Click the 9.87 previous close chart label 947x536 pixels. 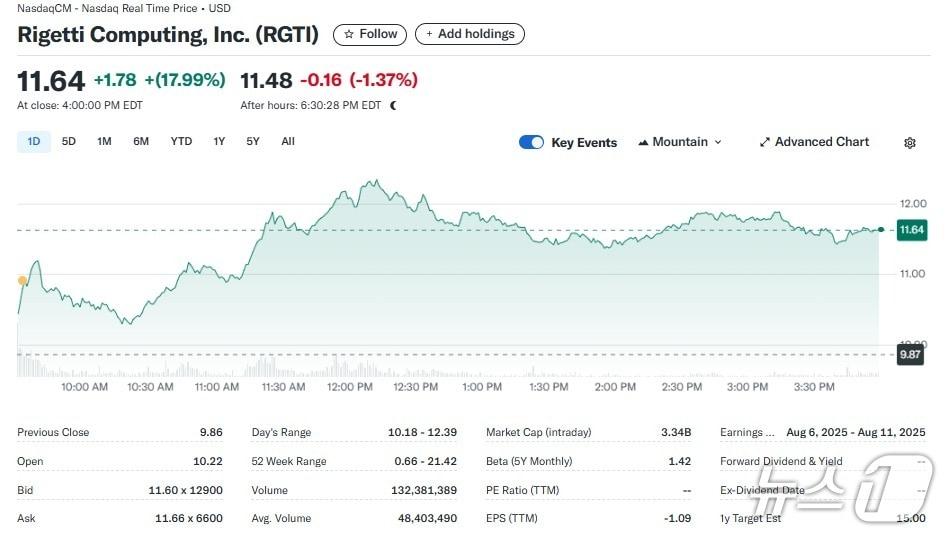(x=910, y=354)
